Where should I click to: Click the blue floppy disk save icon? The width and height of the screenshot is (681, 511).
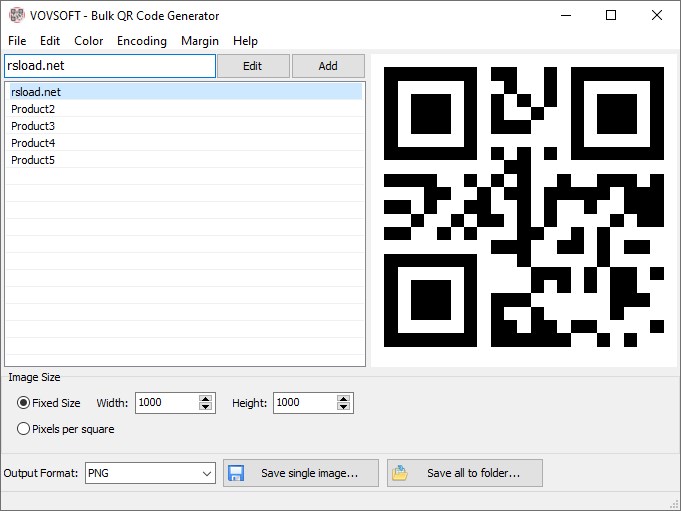(236, 473)
